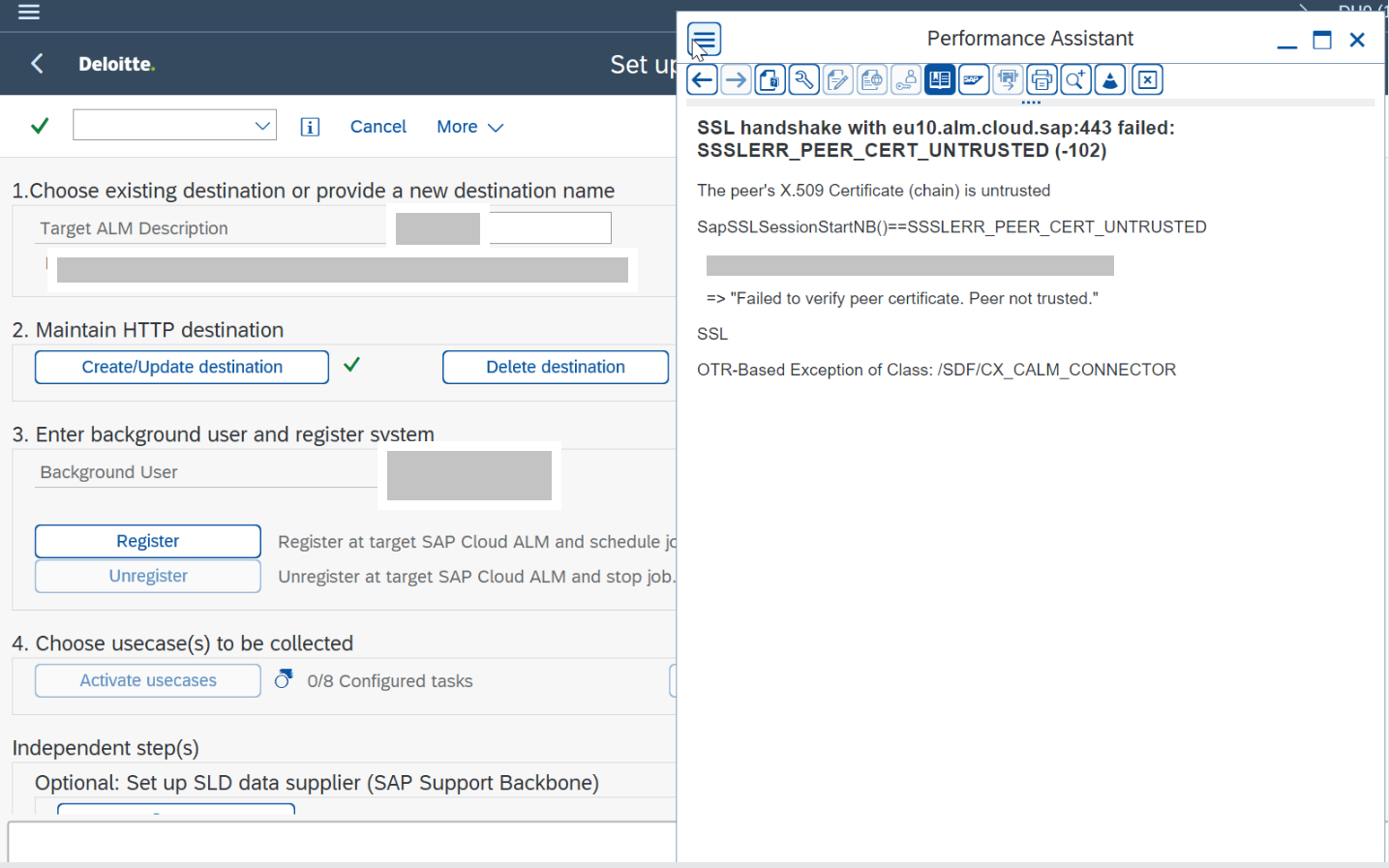
Task: Click Delete destination button
Action: (x=556, y=367)
